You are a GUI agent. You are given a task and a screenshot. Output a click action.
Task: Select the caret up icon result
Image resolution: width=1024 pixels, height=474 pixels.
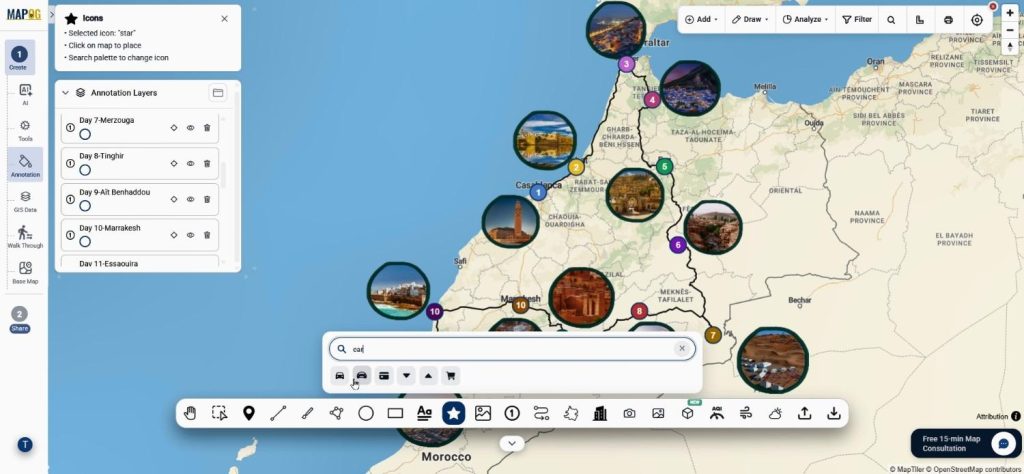428,375
